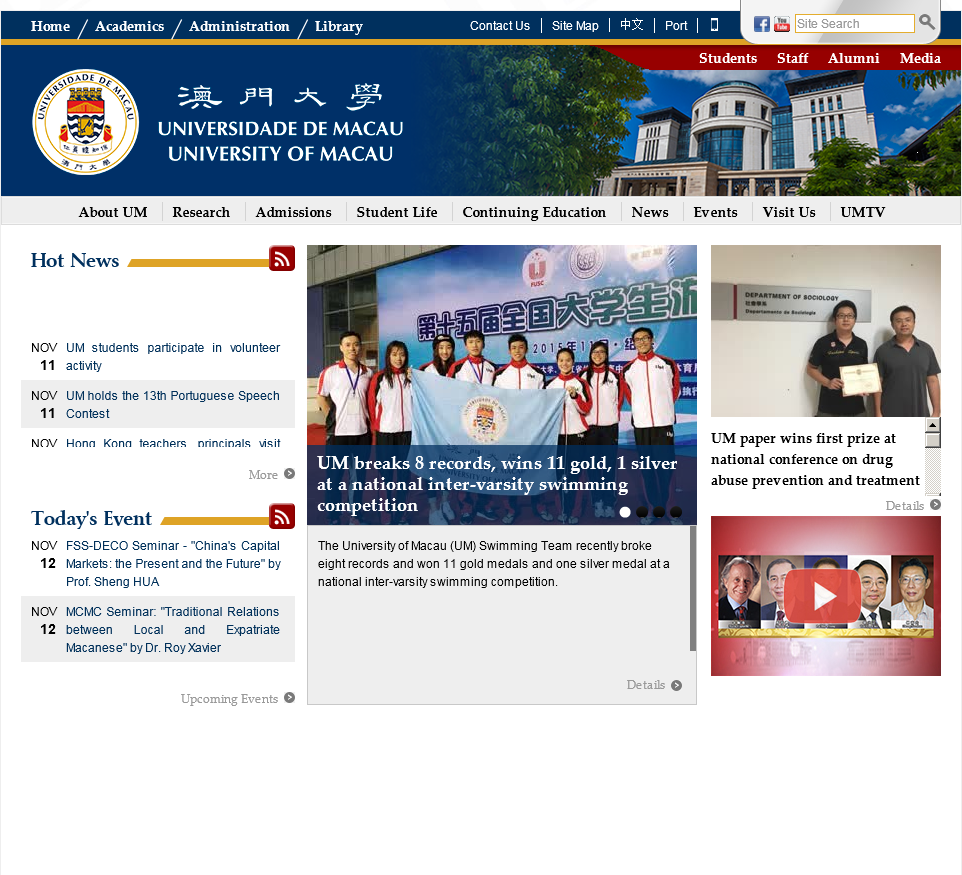The image size is (962, 875).
Task: Open the UMTV menu
Action: coord(863,212)
